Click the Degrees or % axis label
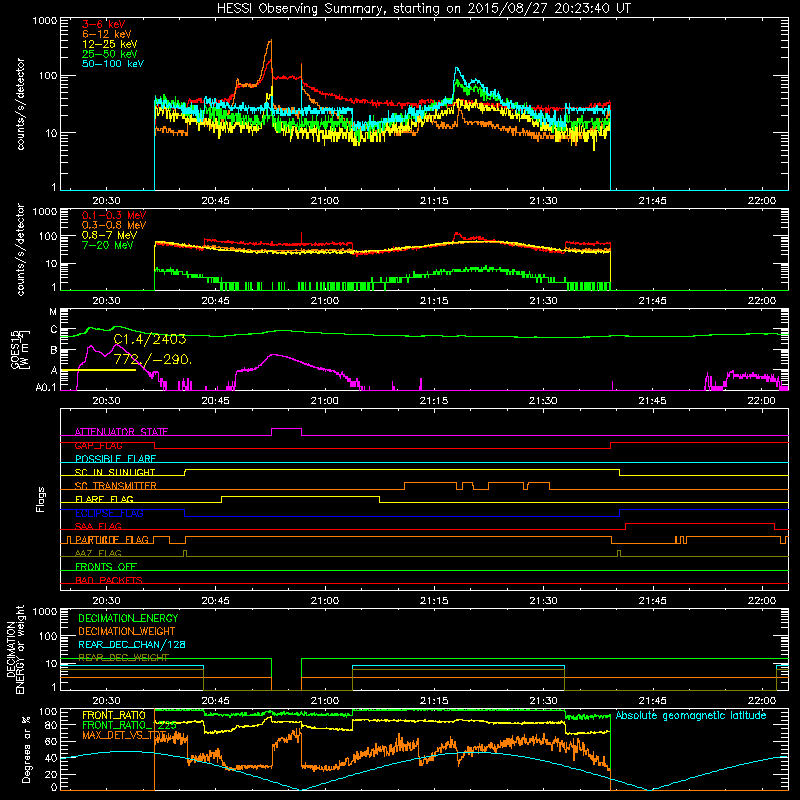 pyautogui.click(x=26, y=749)
